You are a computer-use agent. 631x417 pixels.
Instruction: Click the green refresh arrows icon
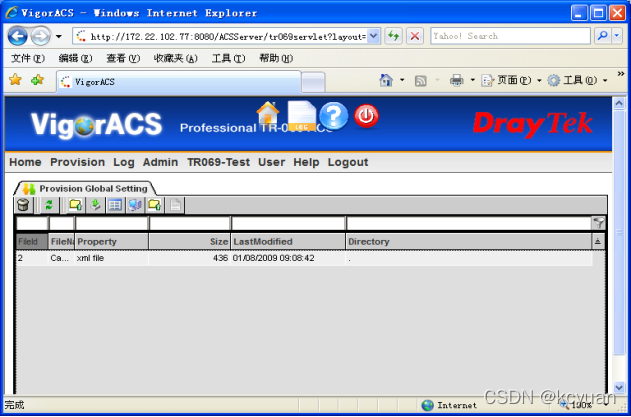pos(49,205)
